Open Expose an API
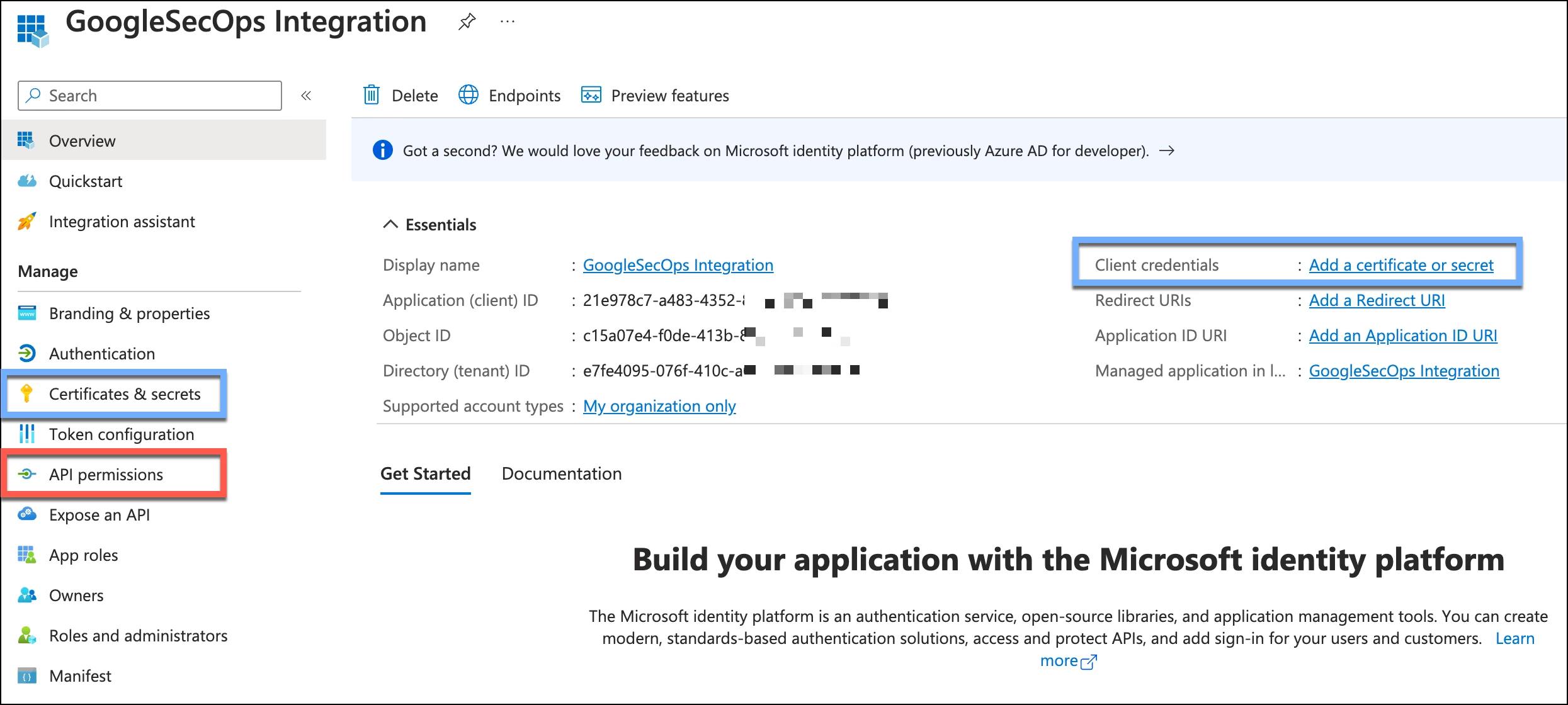The height and width of the screenshot is (705, 1568). pos(99,515)
